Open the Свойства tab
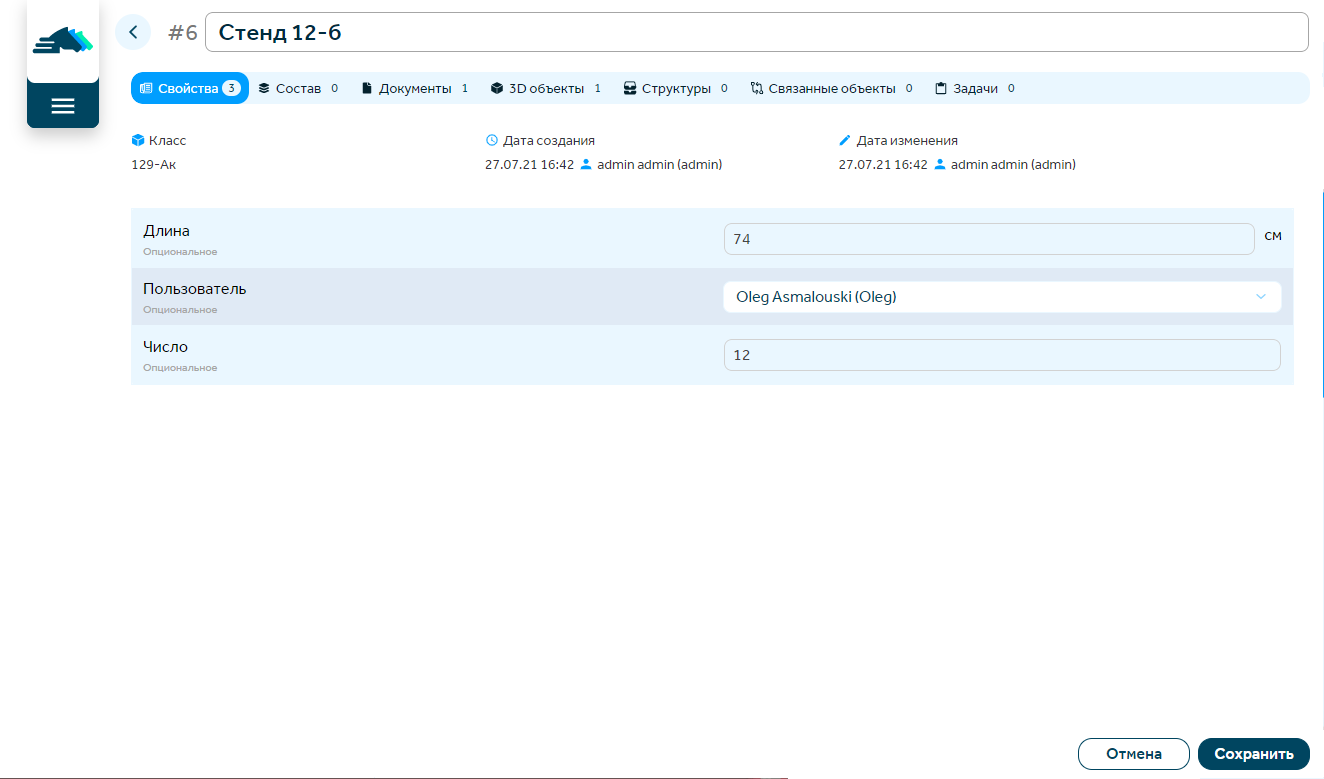 (x=190, y=88)
